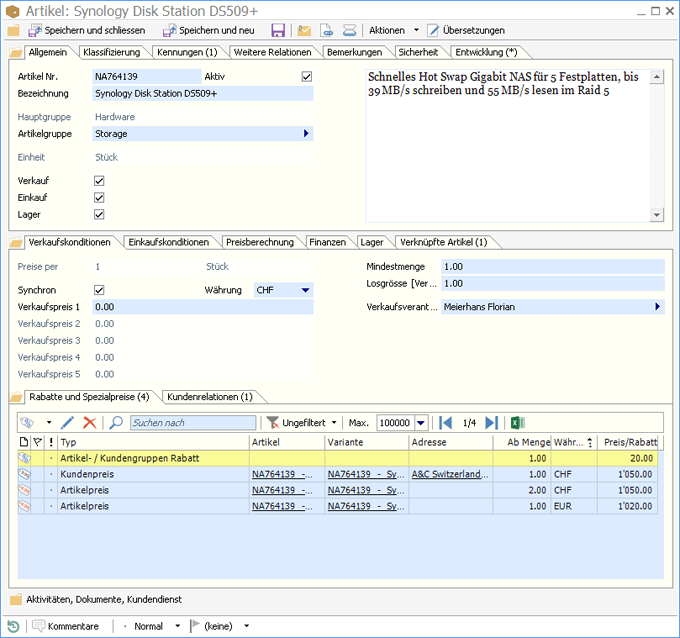Click the document link toolbar icon
This screenshot has width=680, height=638.
327,30
